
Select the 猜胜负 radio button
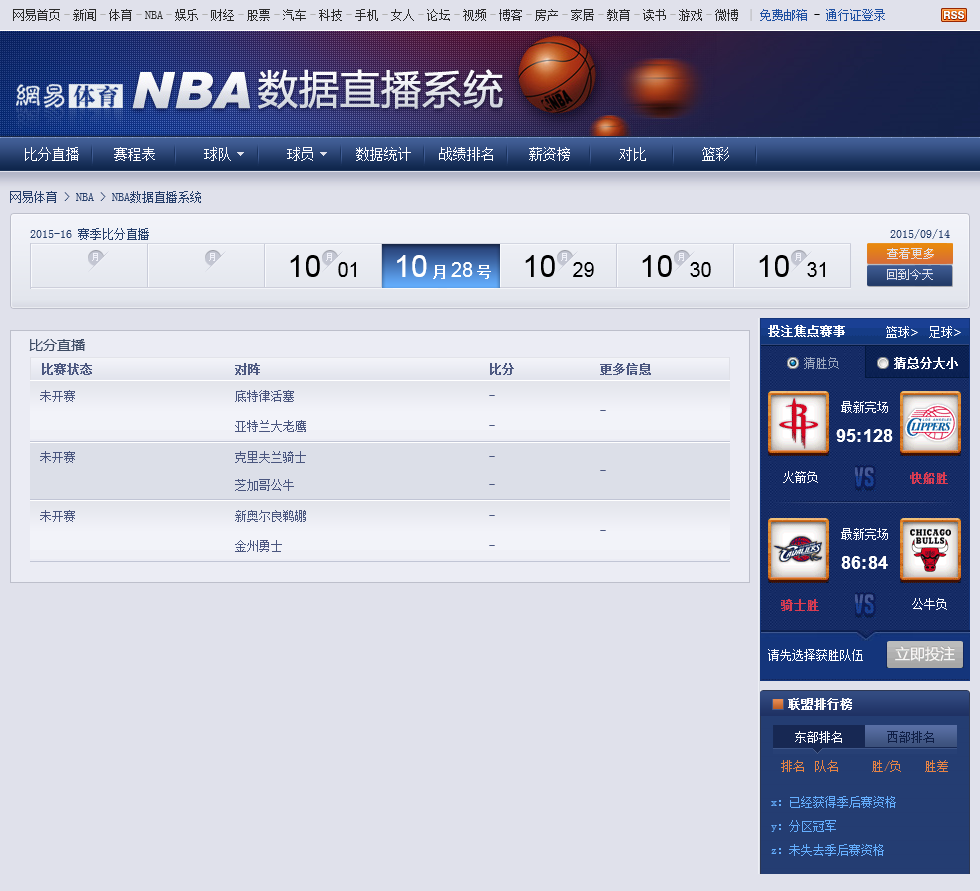click(792, 363)
